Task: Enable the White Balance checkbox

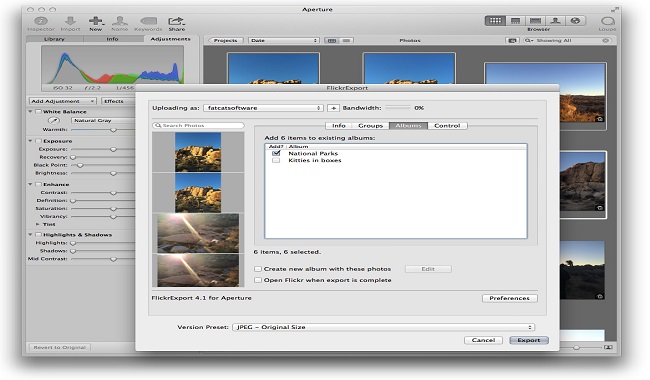Action: click(39, 111)
